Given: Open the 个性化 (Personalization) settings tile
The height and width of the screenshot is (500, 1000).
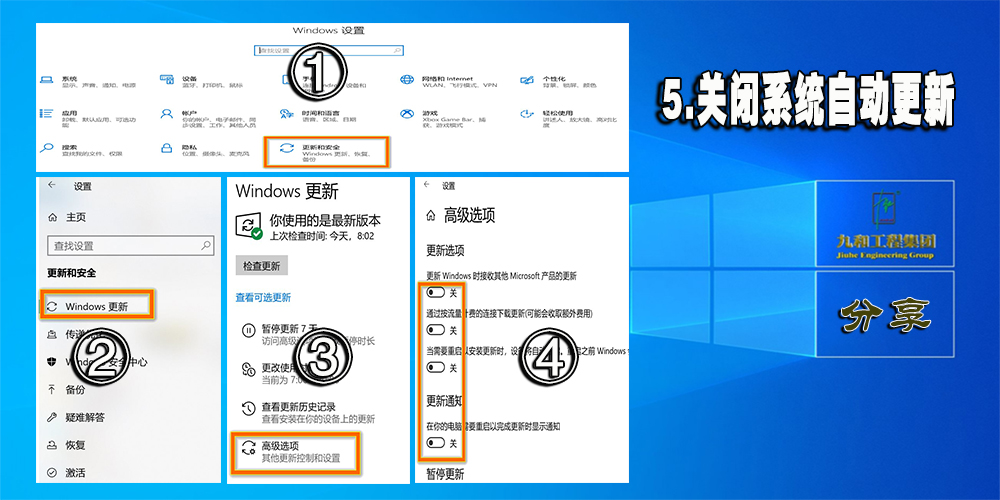Looking at the screenshot, I should pyautogui.click(x=559, y=82).
